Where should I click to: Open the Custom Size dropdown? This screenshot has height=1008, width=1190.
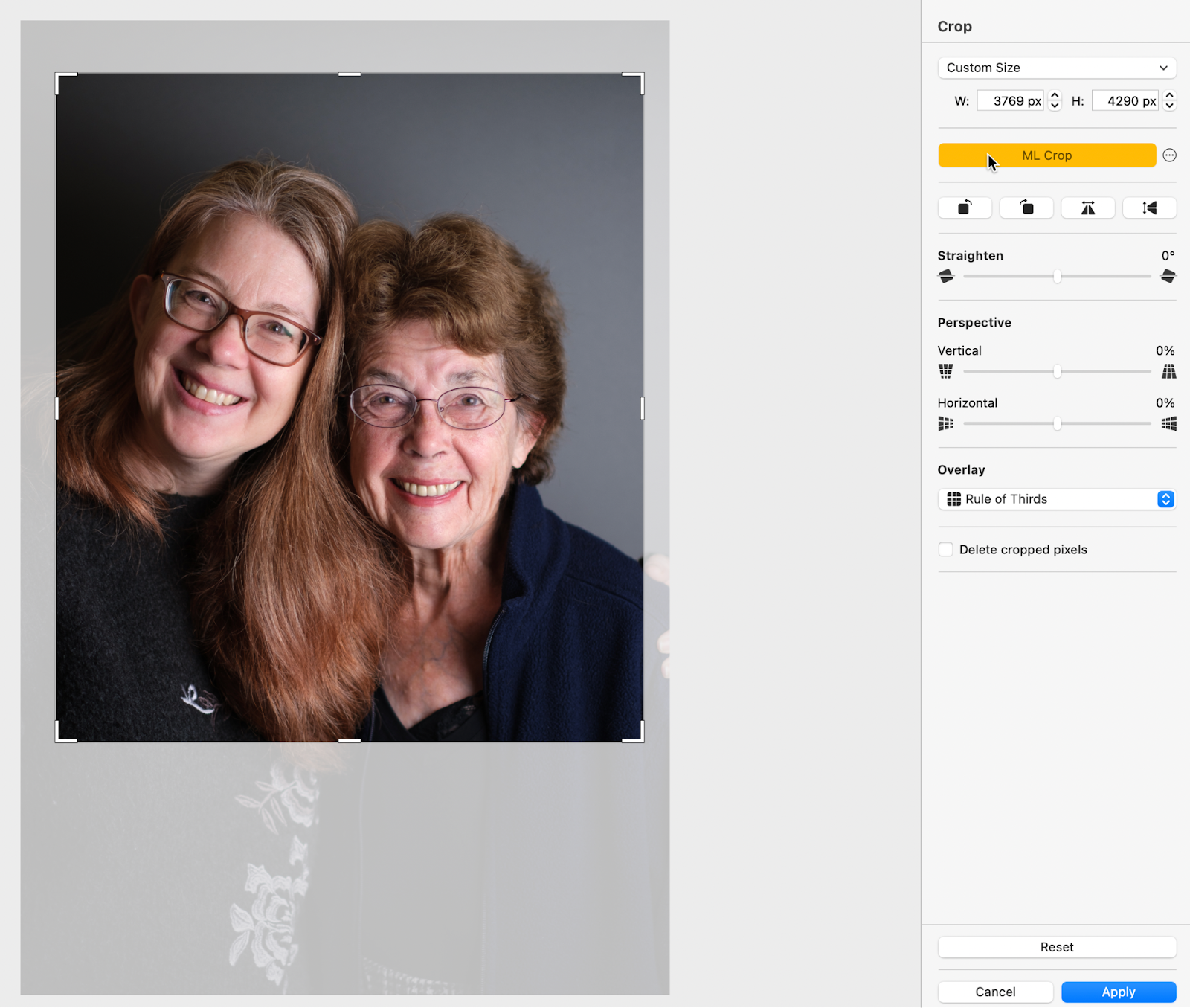pos(1057,68)
